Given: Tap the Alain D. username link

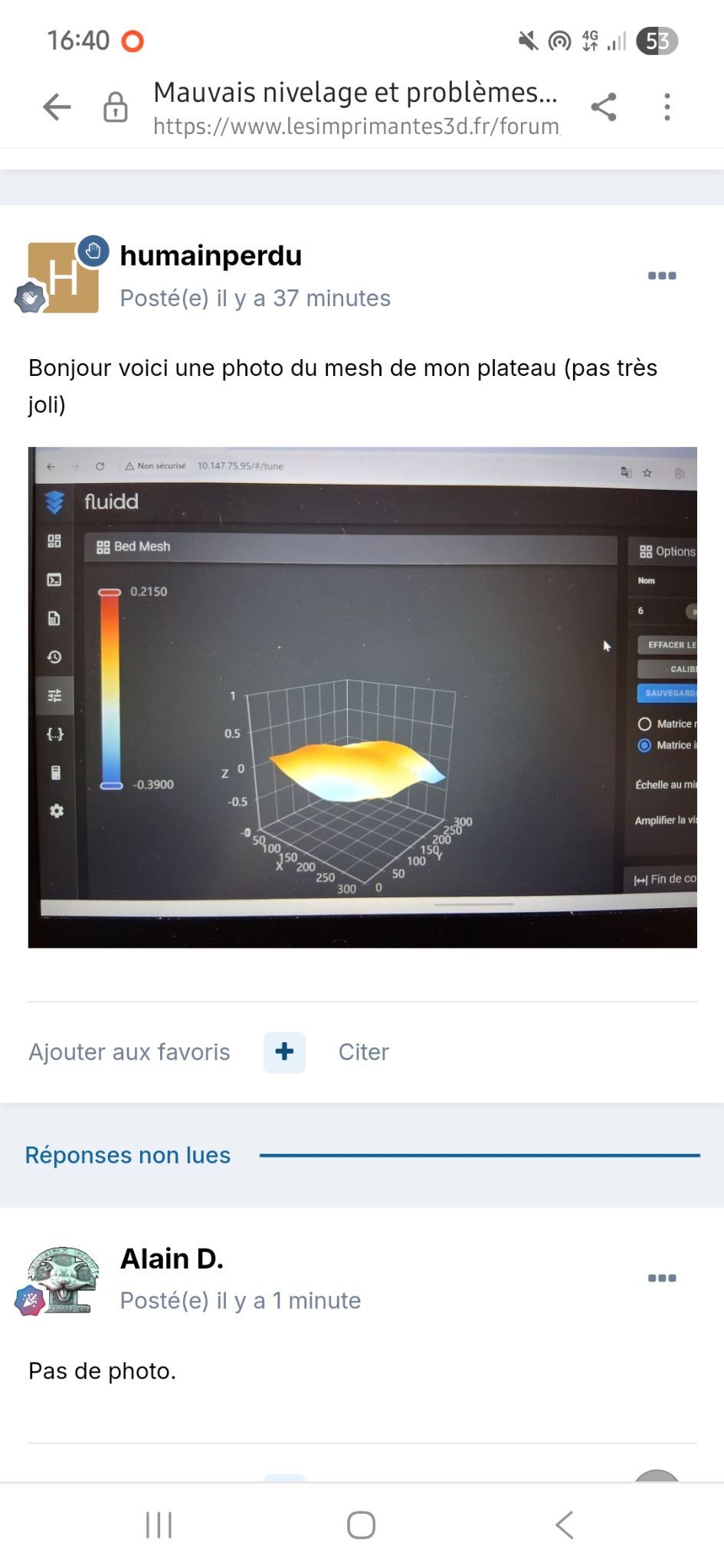Looking at the screenshot, I should [172, 1259].
